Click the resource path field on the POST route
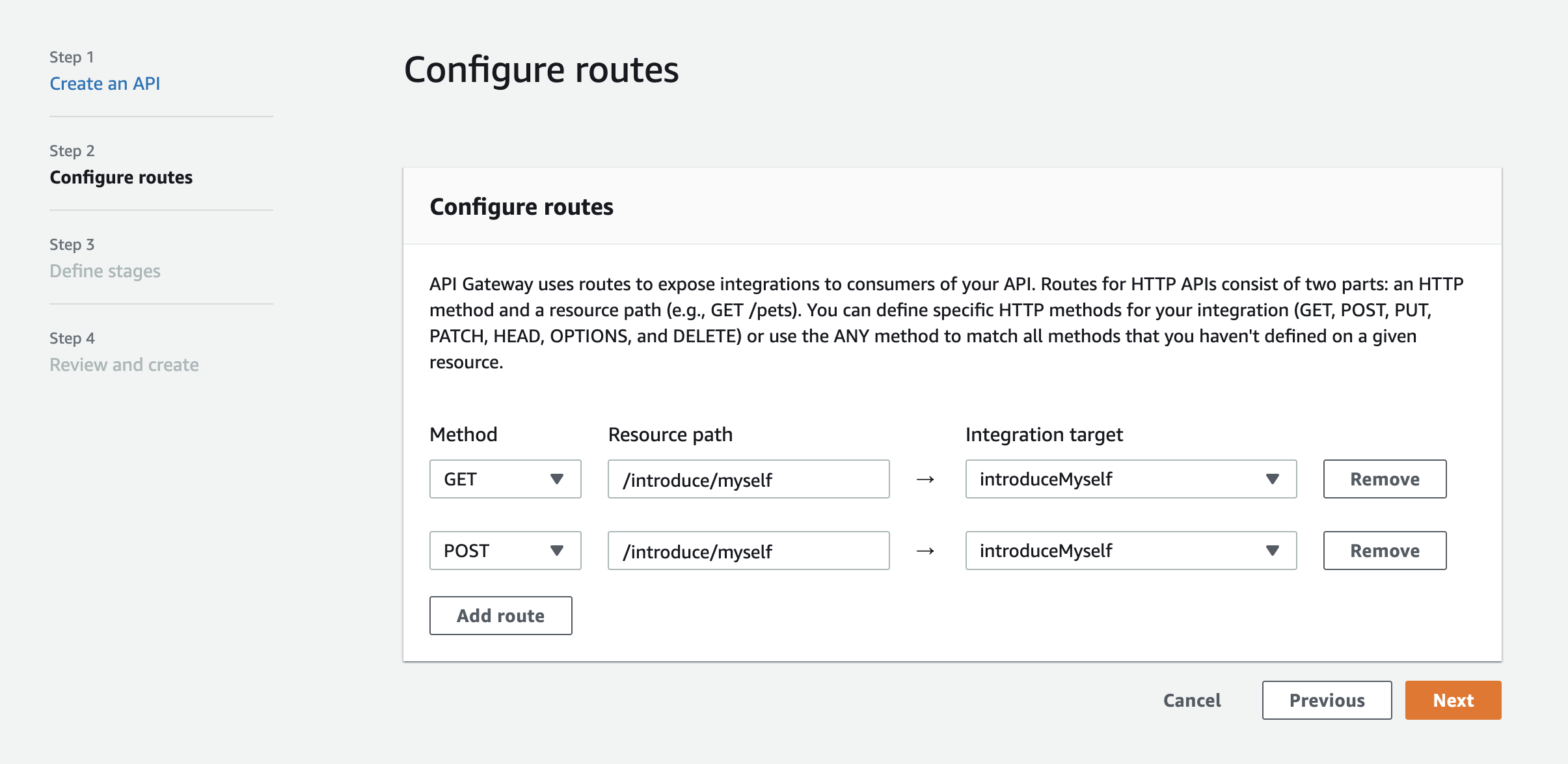This screenshot has width=1568, height=764. 748,551
